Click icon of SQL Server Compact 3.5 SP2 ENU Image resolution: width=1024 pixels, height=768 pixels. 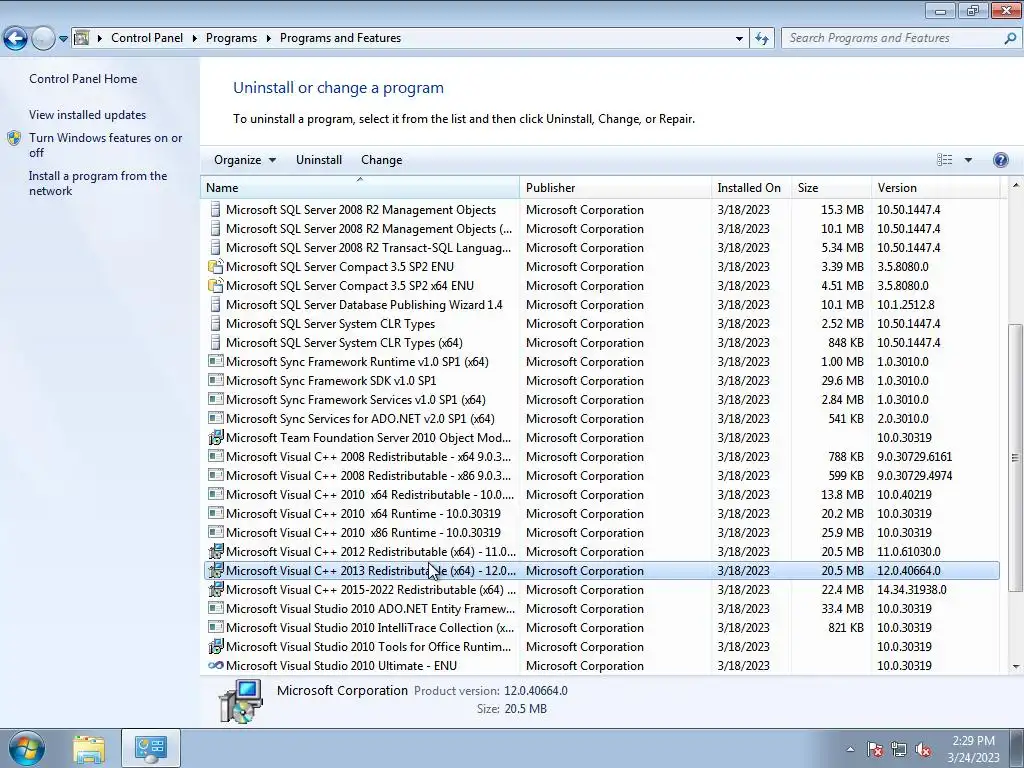pos(216,266)
